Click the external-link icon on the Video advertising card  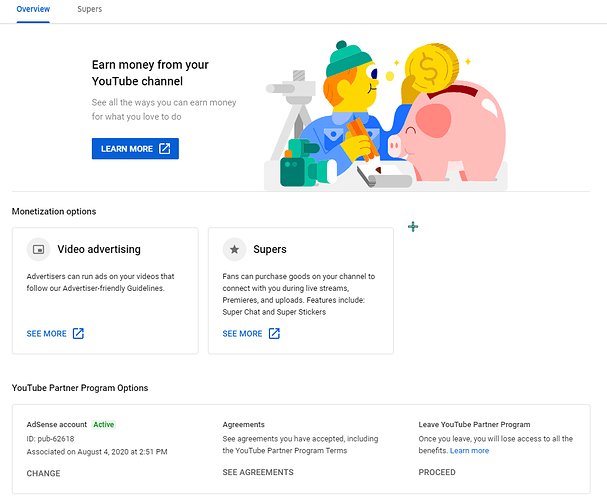click(78, 334)
